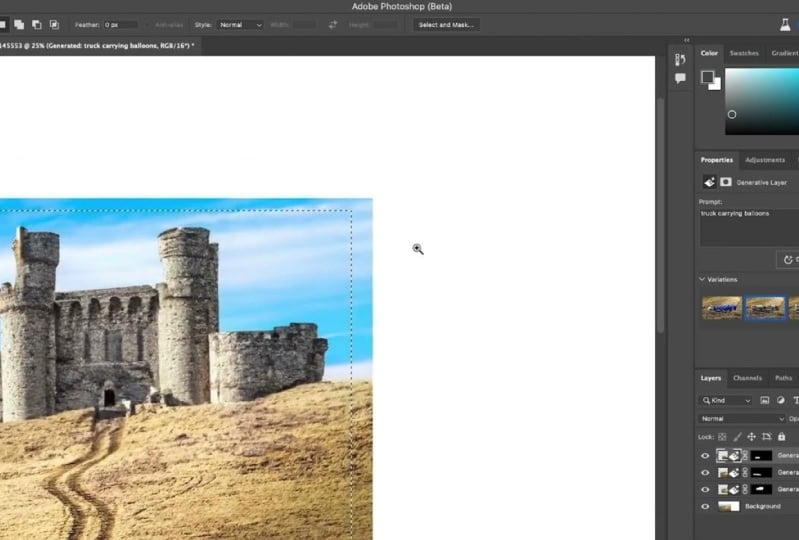The height and width of the screenshot is (540, 799).
Task: Click the canvas vertical scrollbar
Action: [x=660, y=214]
